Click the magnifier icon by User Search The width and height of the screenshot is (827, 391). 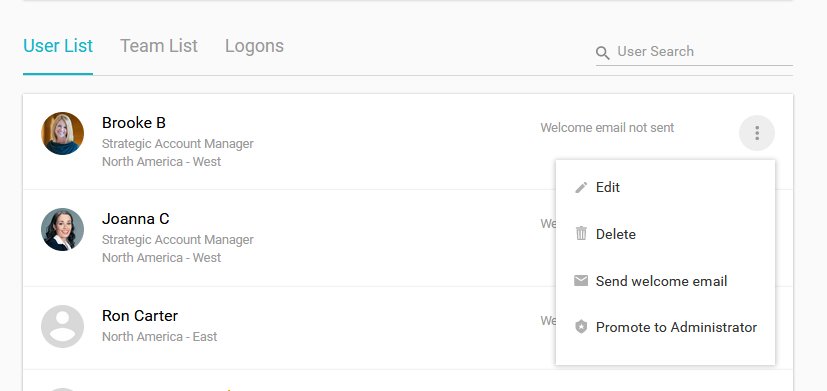pos(603,52)
